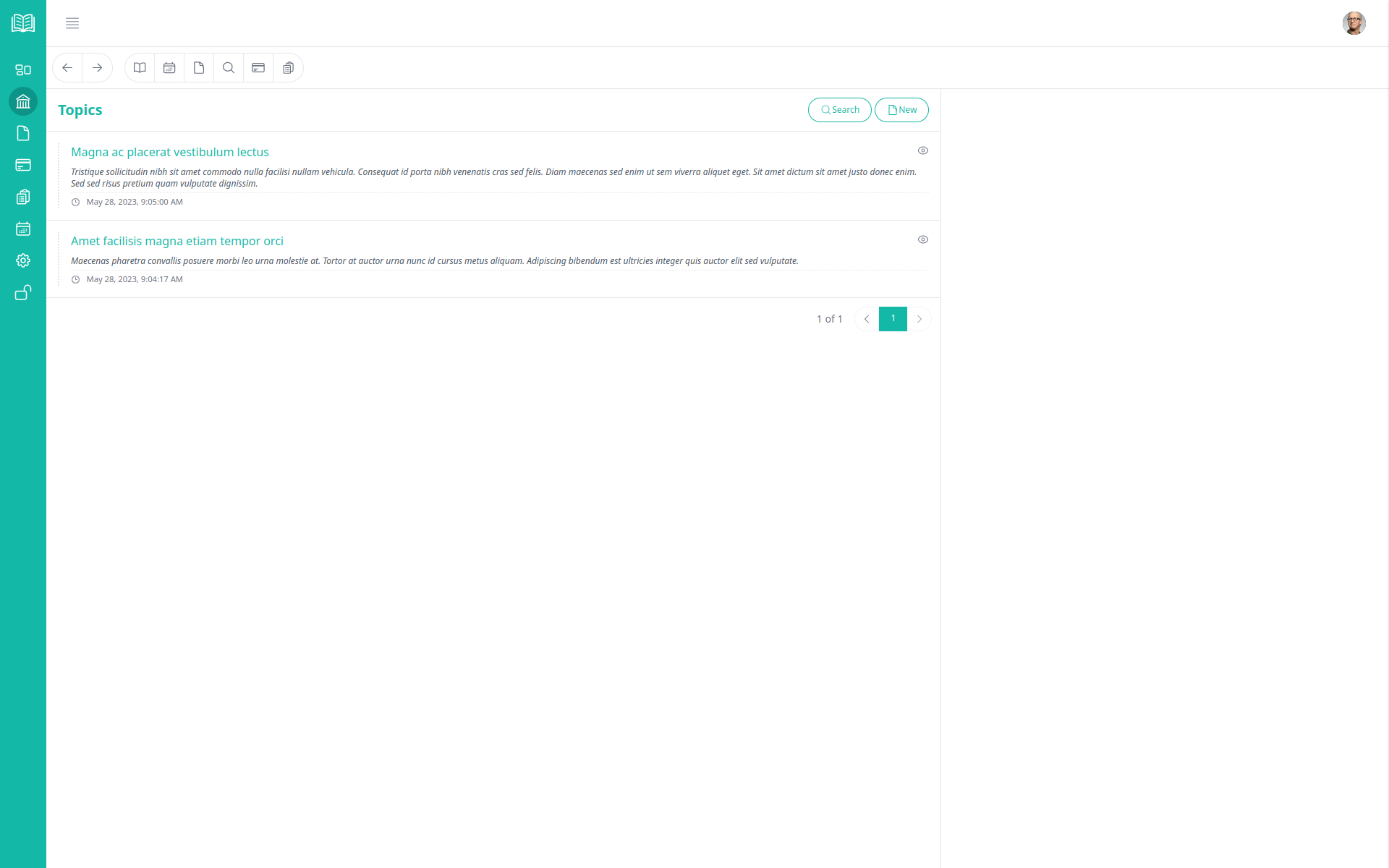Screen dimensions: 1389x868
Task: Click the clipboard icon in the toolbar
Action: pos(288,68)
